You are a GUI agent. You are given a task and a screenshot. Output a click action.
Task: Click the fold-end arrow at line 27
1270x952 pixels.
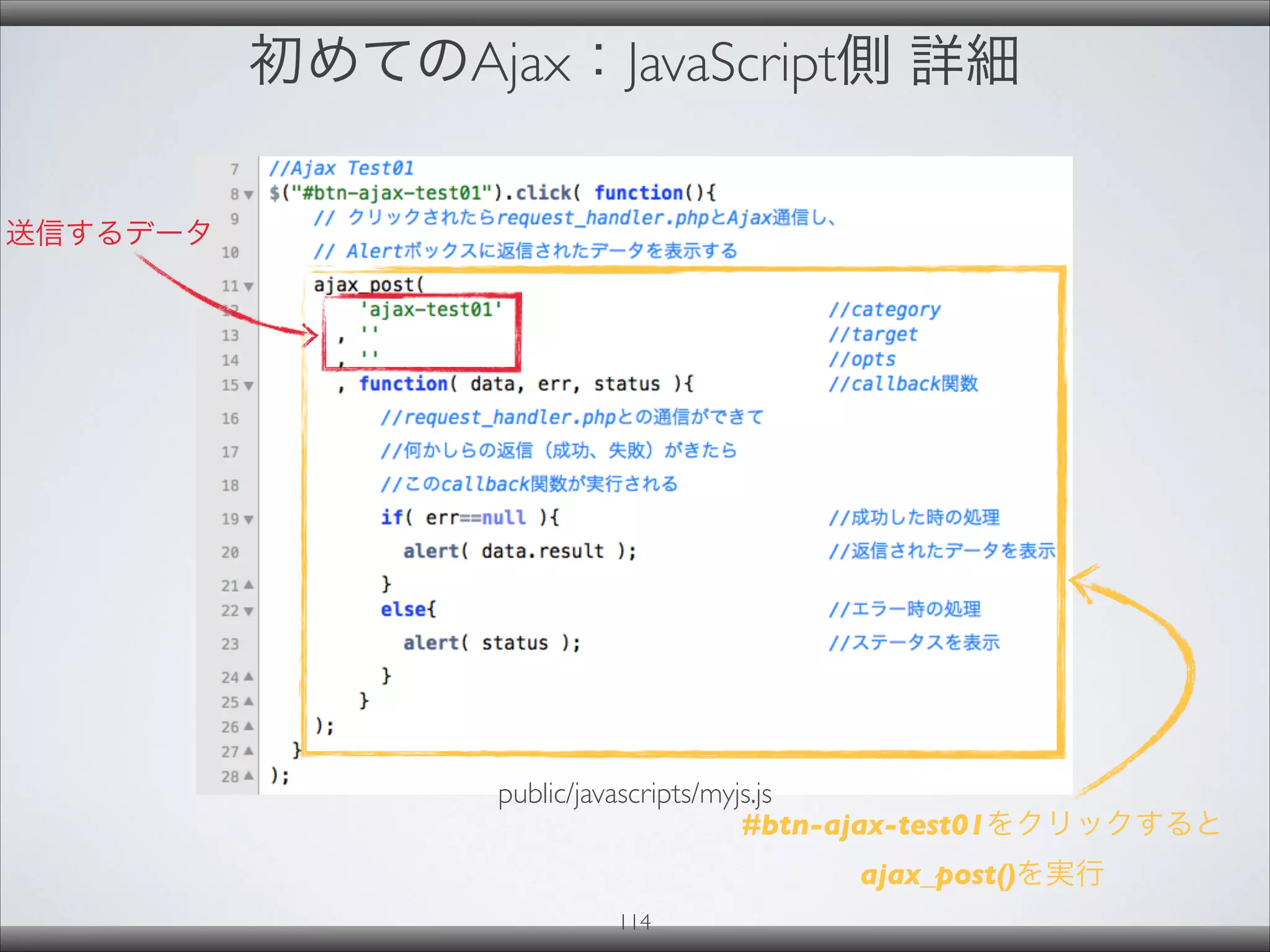pos(249,751)
